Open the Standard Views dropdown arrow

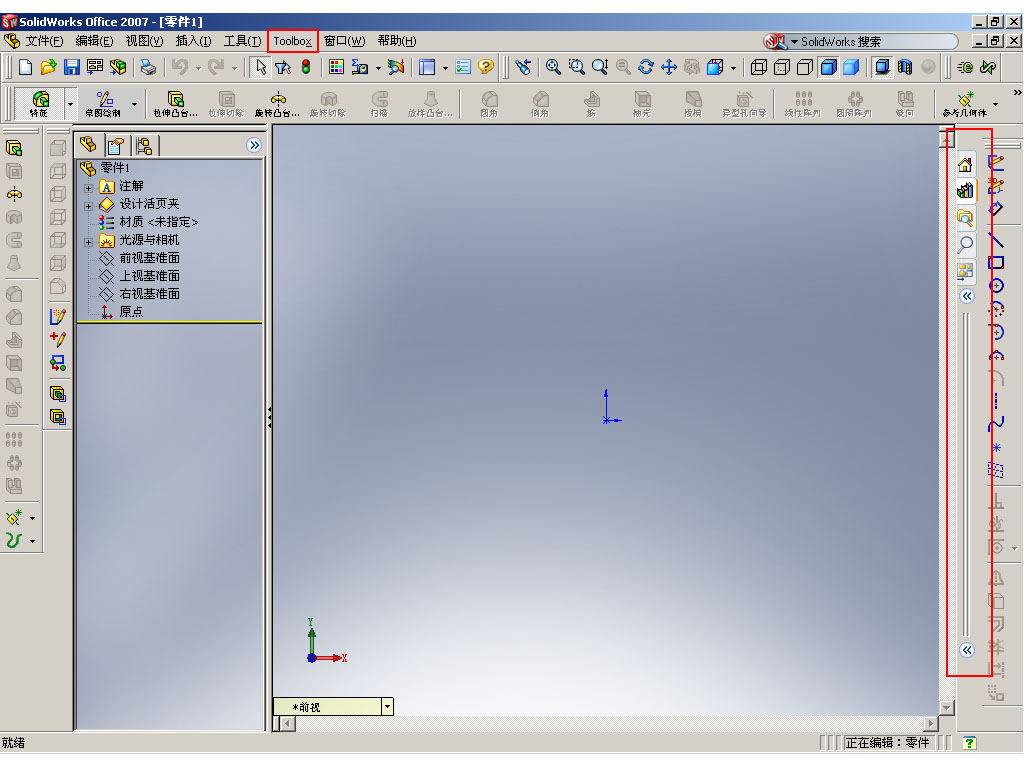pos(733,67)
